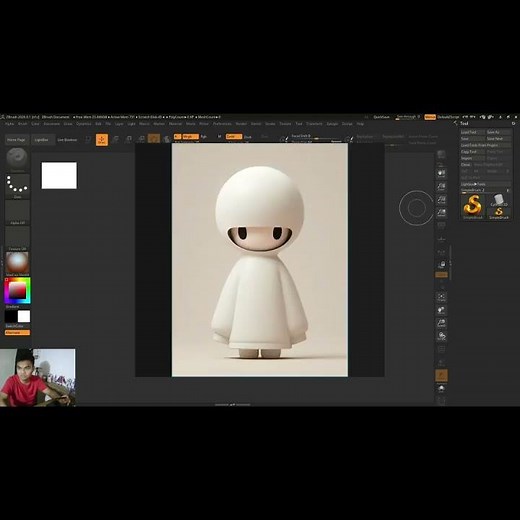Click the Home Page button
Image resolution: width=520 pixels, height=520 pixels.
16,140
